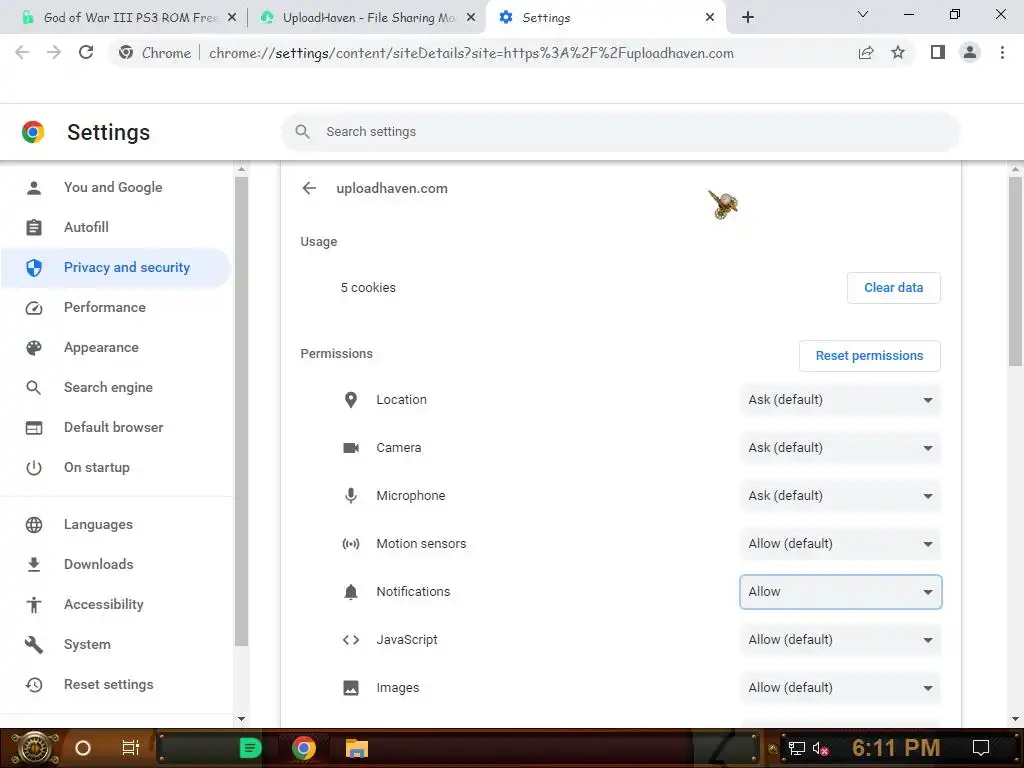This screenshot has width=1024, height=768.
Task: Open the Images permission dropdown
Action: click(840, 688)
